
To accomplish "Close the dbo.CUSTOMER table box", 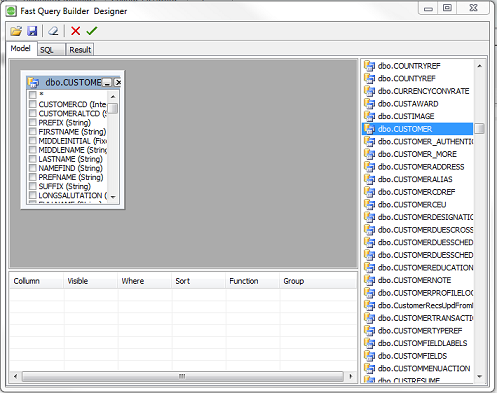I will [x=117, y=82].
